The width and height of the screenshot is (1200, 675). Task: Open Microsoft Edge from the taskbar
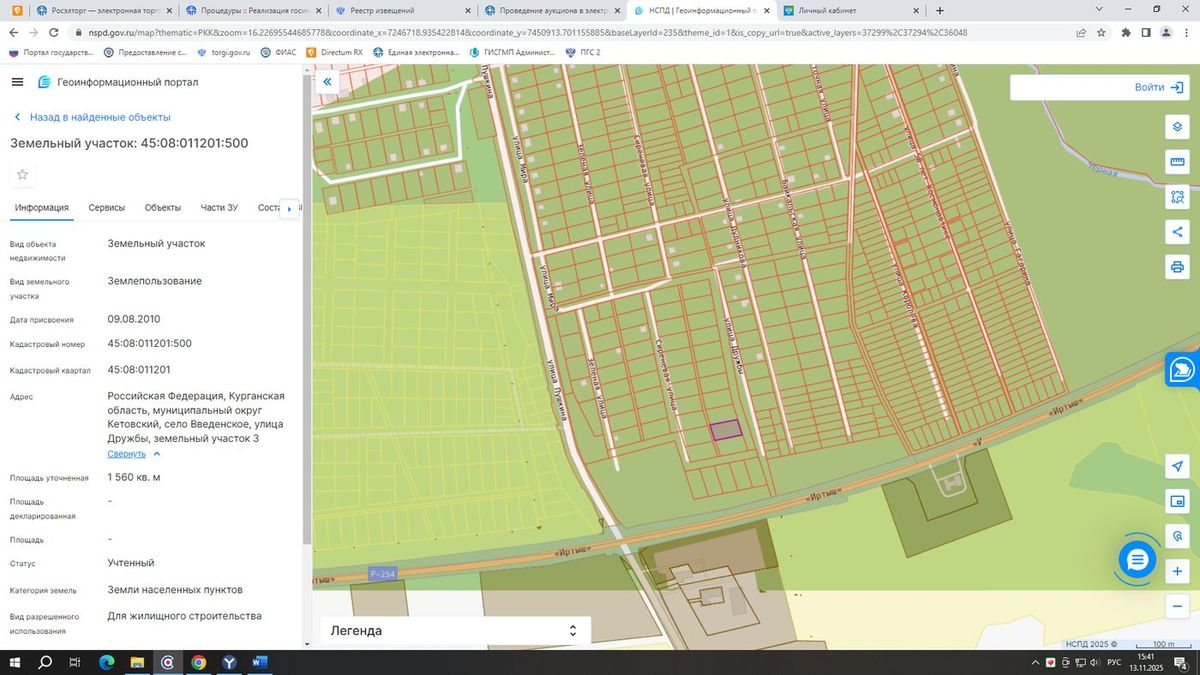click(107, 662)
